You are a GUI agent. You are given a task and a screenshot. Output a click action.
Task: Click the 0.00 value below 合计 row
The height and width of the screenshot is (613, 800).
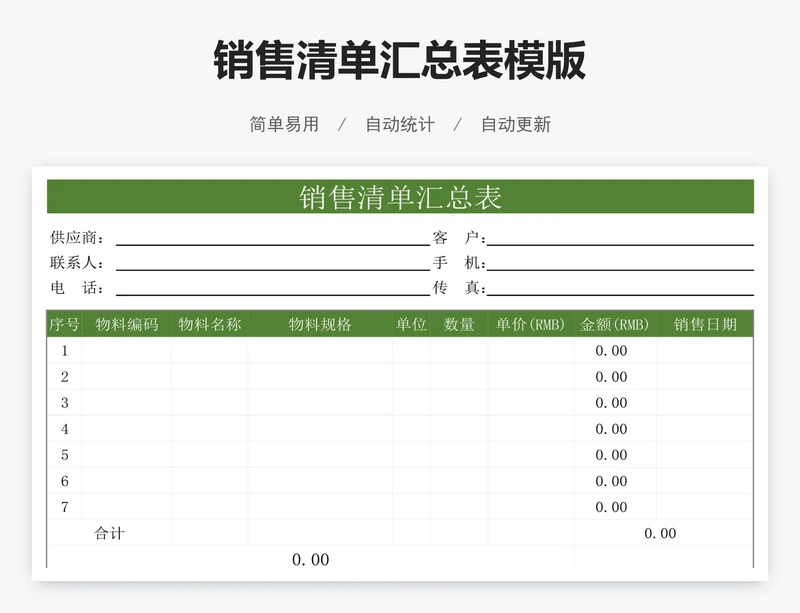coord(310,559)
